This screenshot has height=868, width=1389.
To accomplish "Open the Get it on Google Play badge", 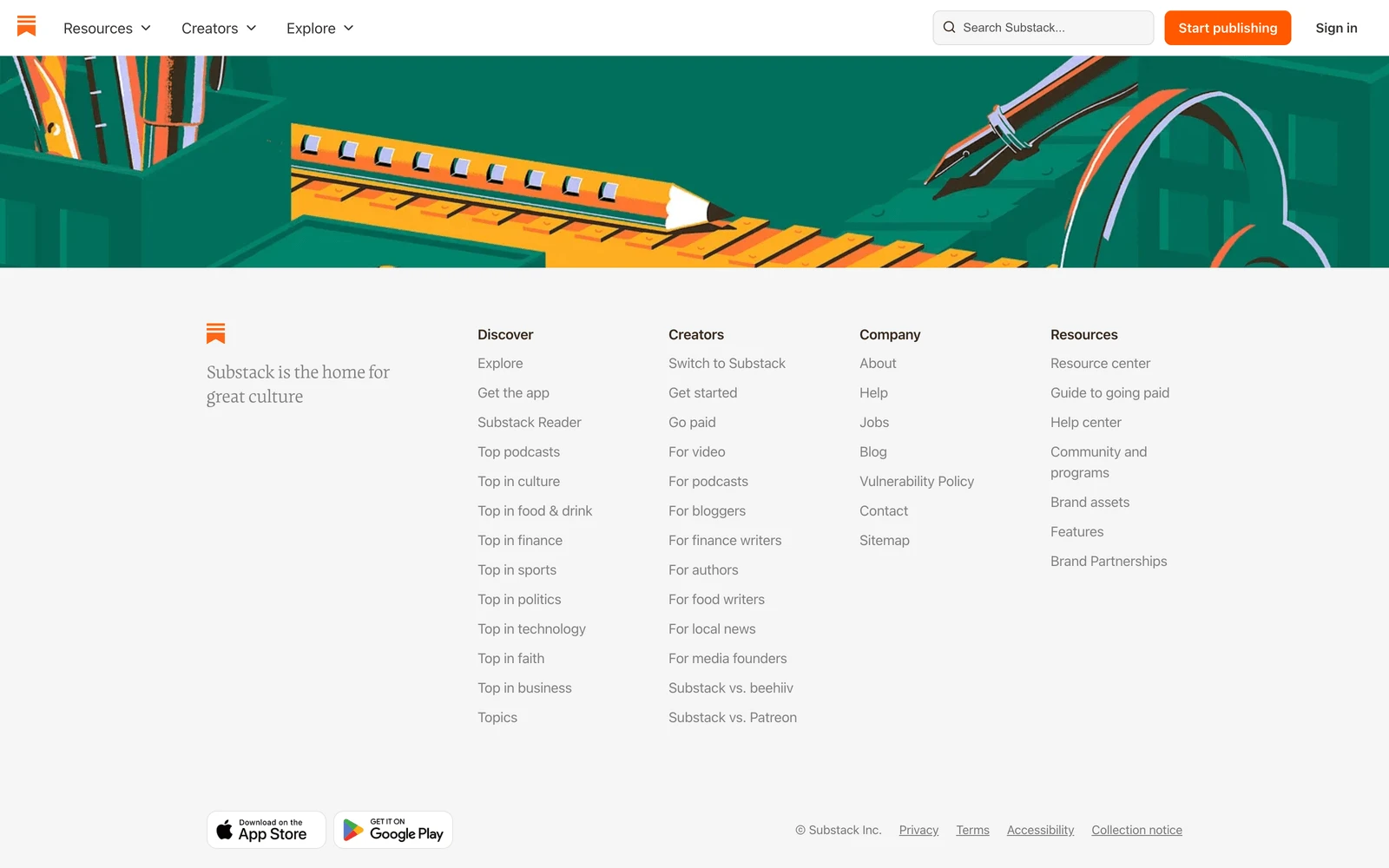I will [x=393, y=830].
